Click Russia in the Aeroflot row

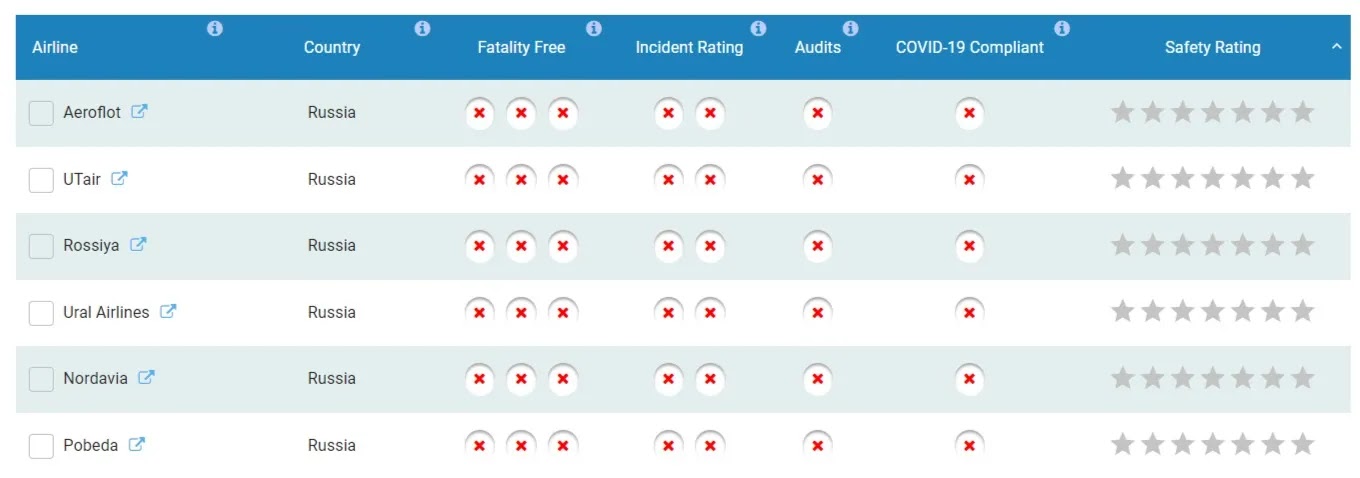pyautogui.click(x=332, y=112)
